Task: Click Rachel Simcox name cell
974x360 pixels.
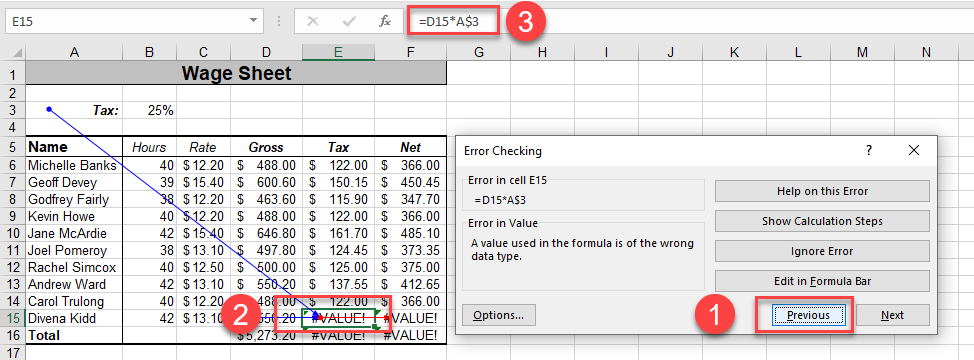Action: coord(74,268)
